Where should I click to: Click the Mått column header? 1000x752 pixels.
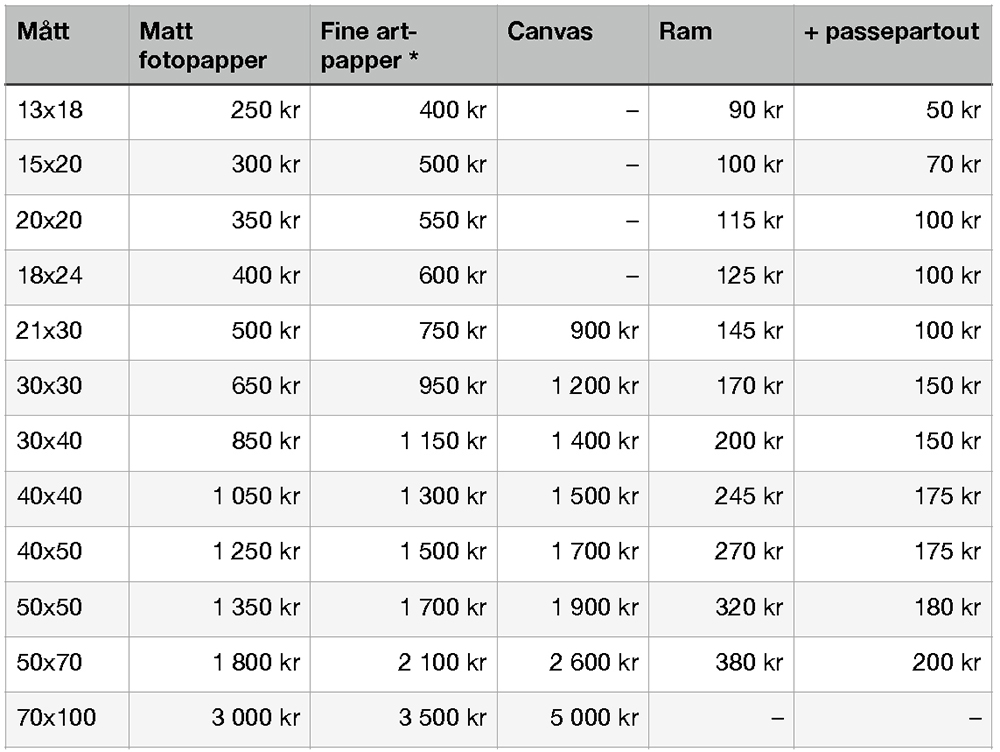point(43,31)
